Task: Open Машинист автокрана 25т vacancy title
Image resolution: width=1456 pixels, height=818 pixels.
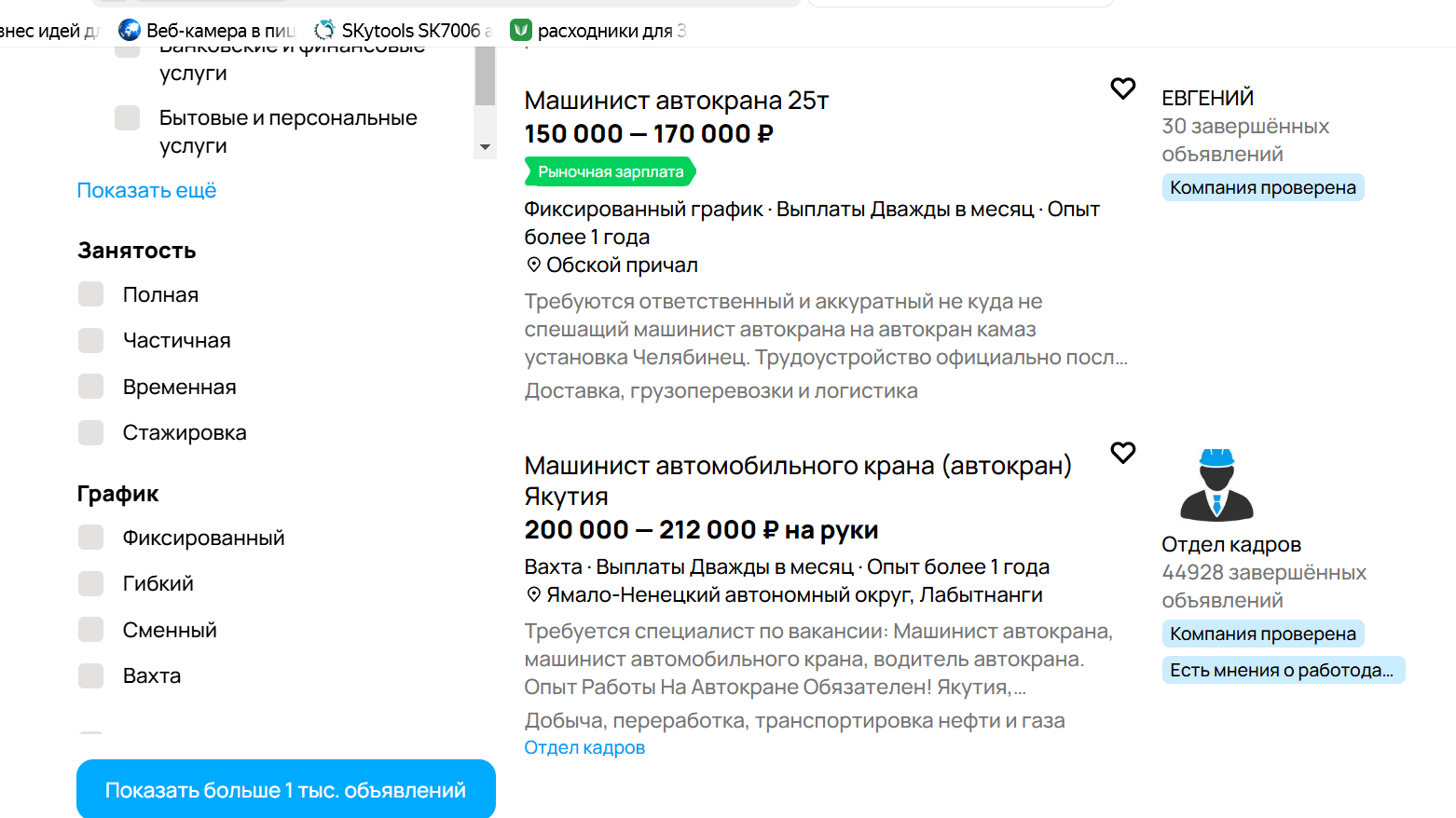Action: [x=676, y=101]
